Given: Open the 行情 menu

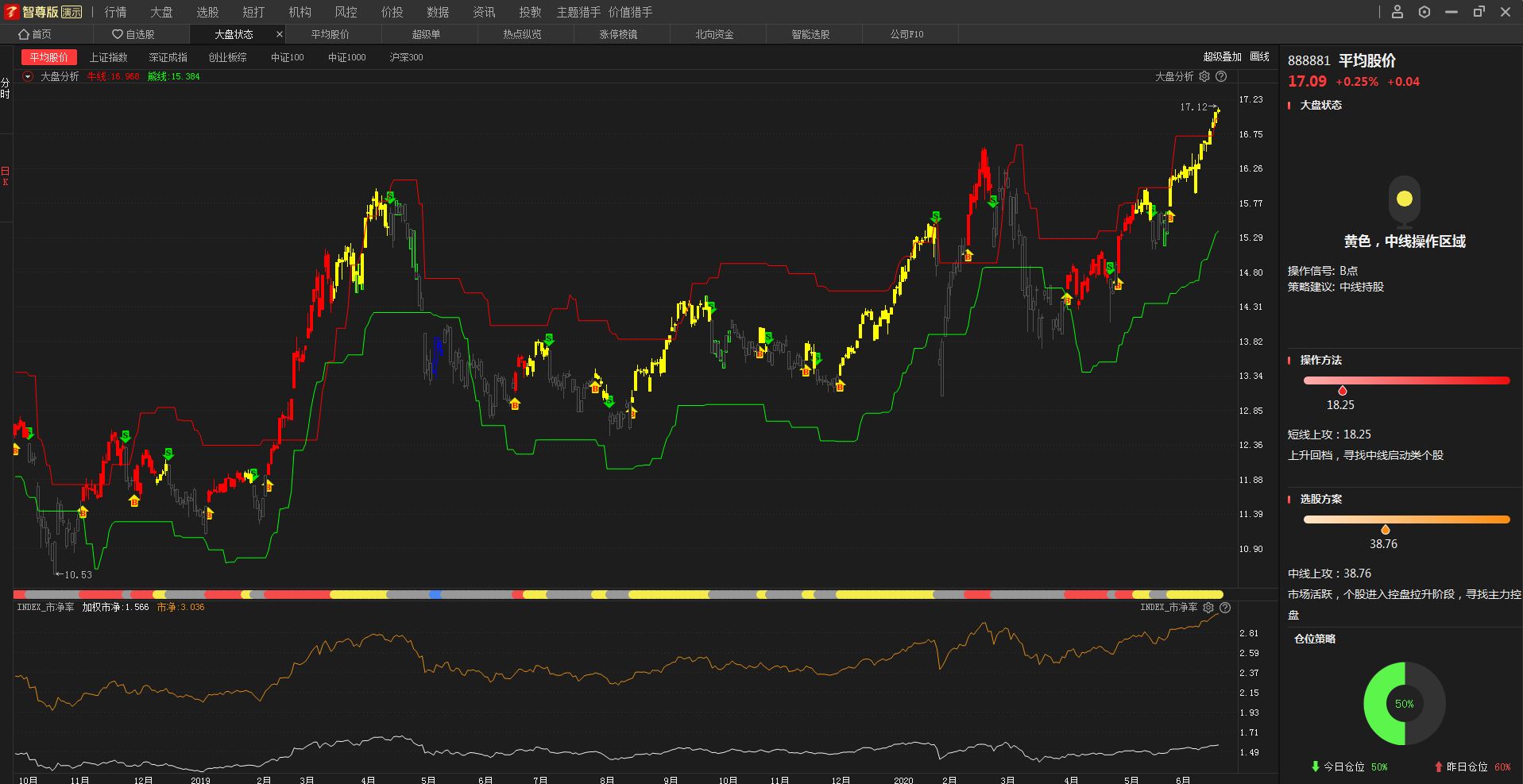Looking at the screenshot, I should click(x=116, y=12).
